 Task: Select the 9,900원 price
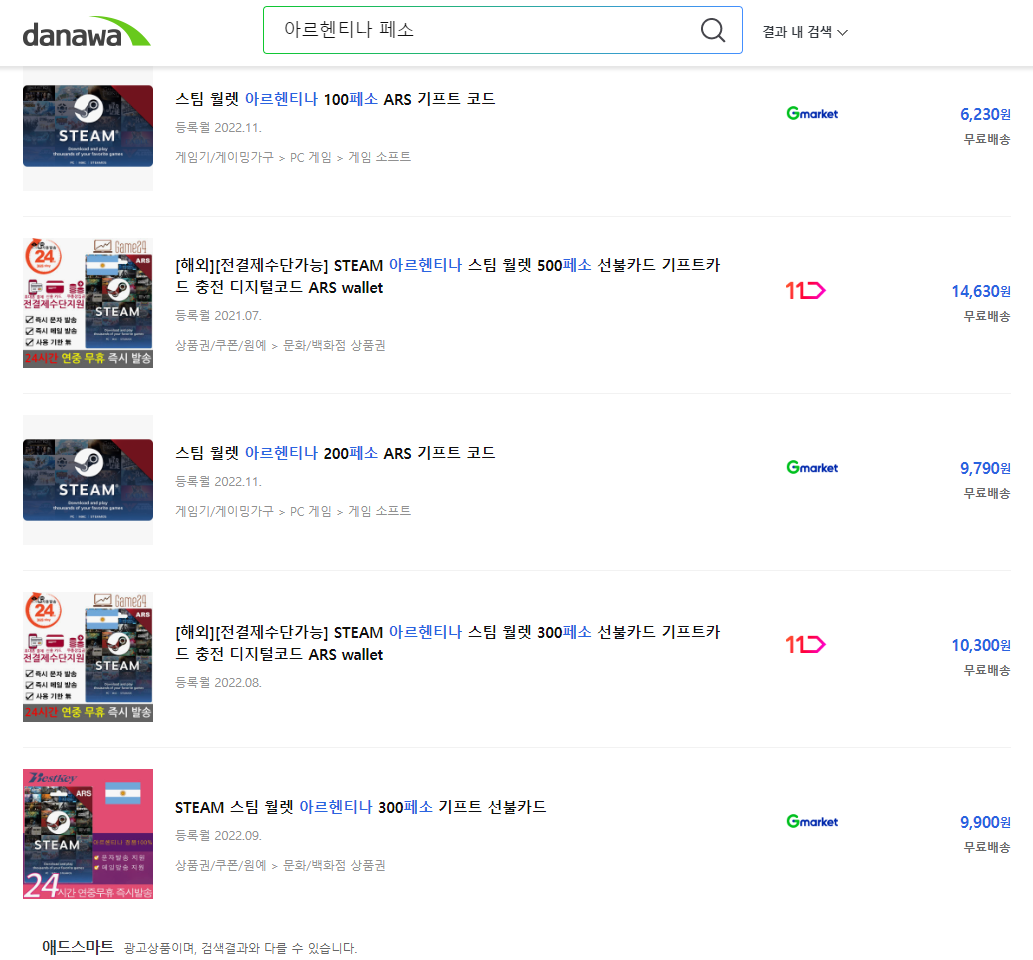click(x=985, y=822)
